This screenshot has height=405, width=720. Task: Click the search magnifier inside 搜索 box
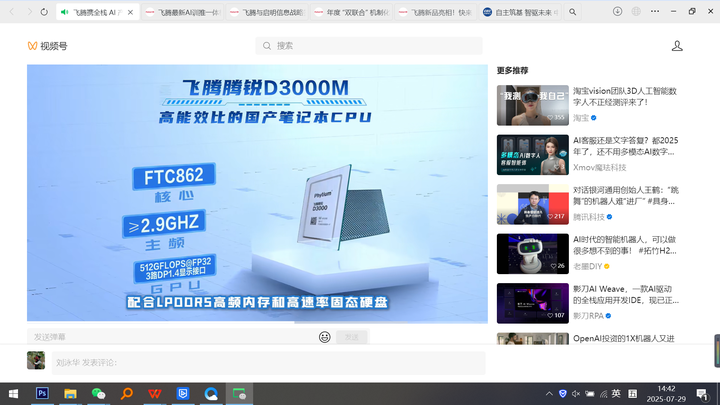267,46
